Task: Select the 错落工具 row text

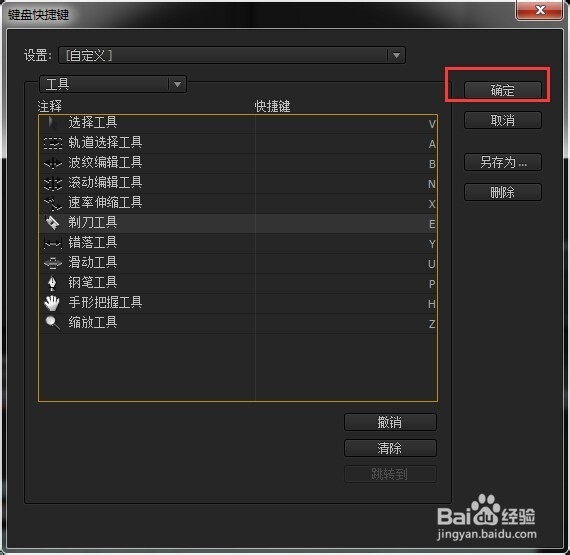Action: pyautogui.click(x=93, y=242)
